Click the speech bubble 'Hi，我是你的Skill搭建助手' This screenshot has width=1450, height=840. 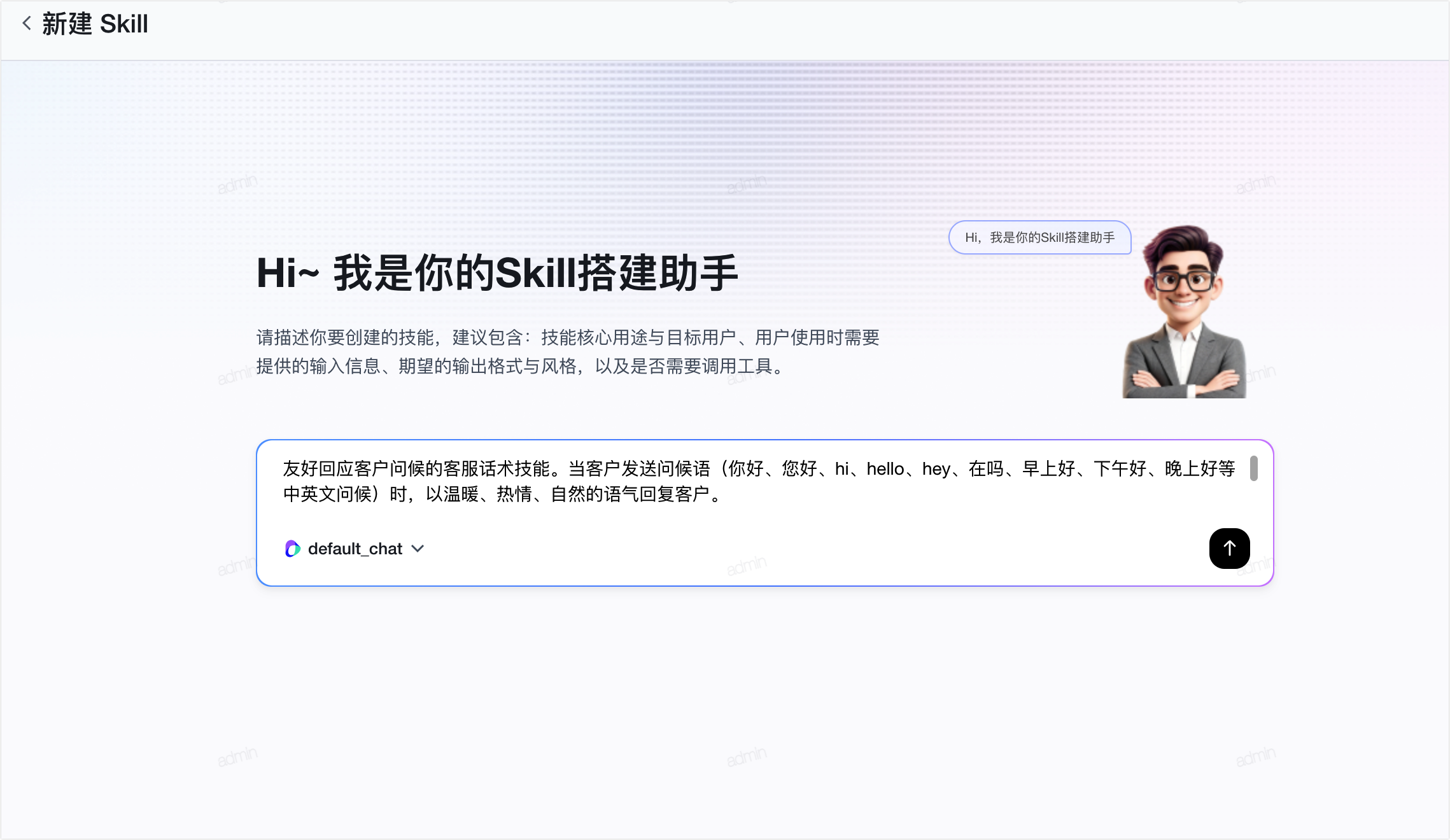[1039, 237]
